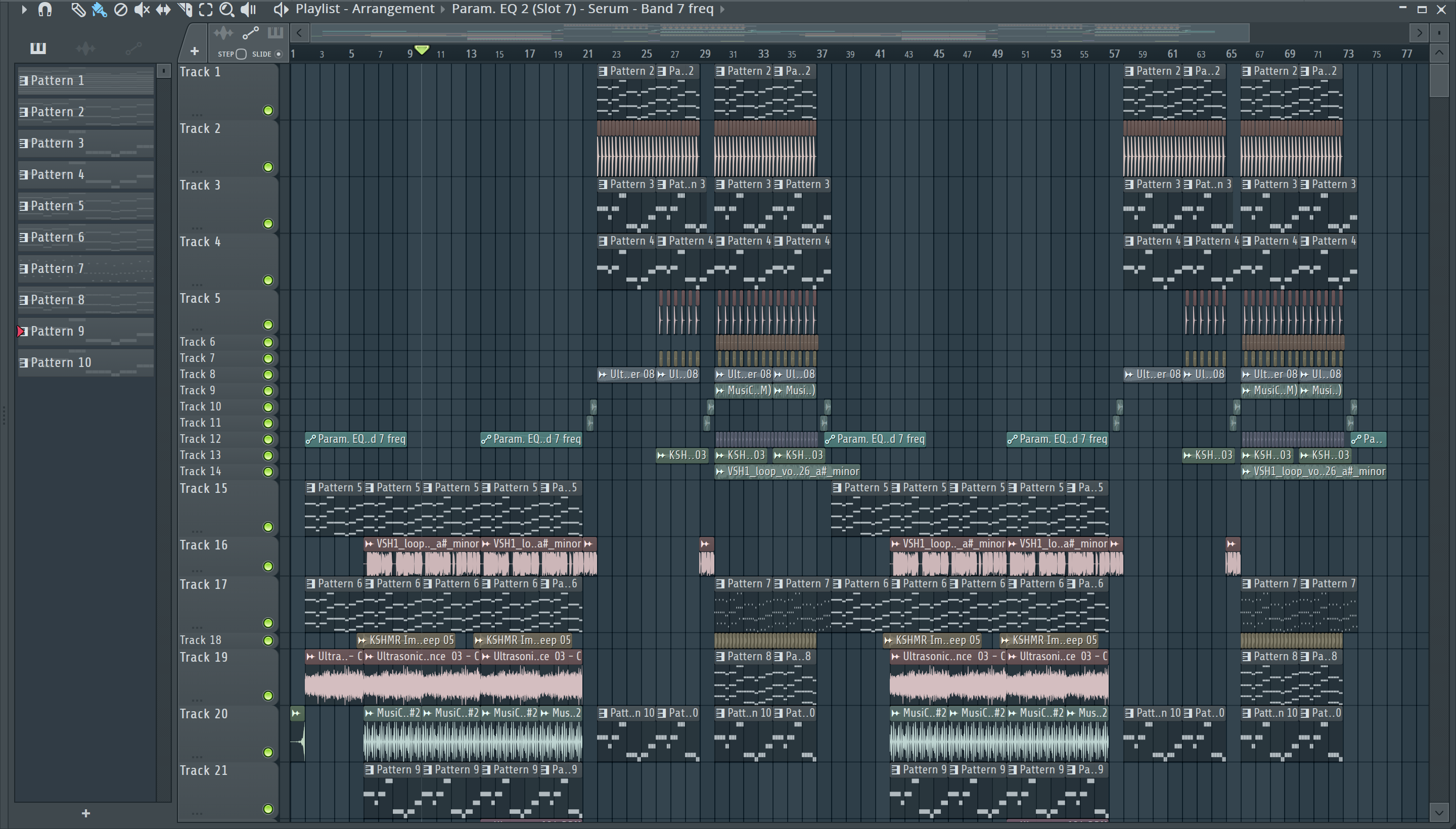Screen dimensions: 1456x829
Task: Click small audio clip on Track 16 bar 29
Action: click(707, 556)
